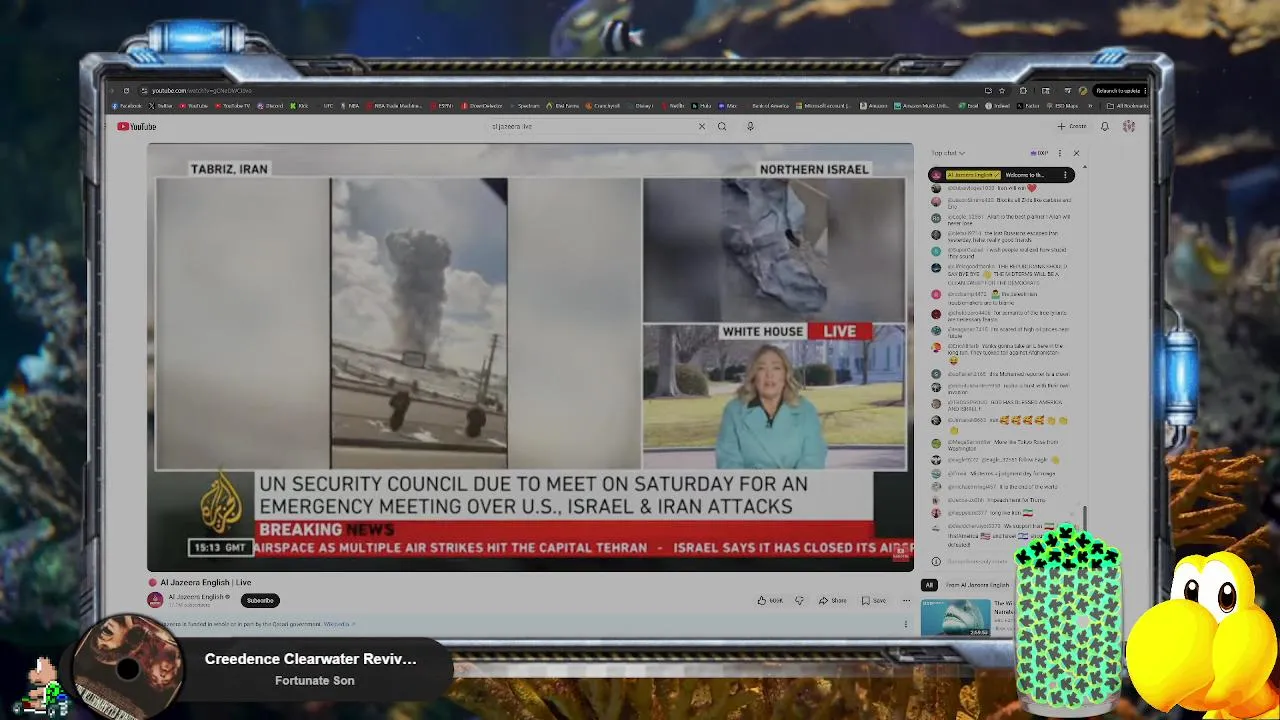Open Kick bookmark
1280x720 pixels.
(x=299, y=106)
